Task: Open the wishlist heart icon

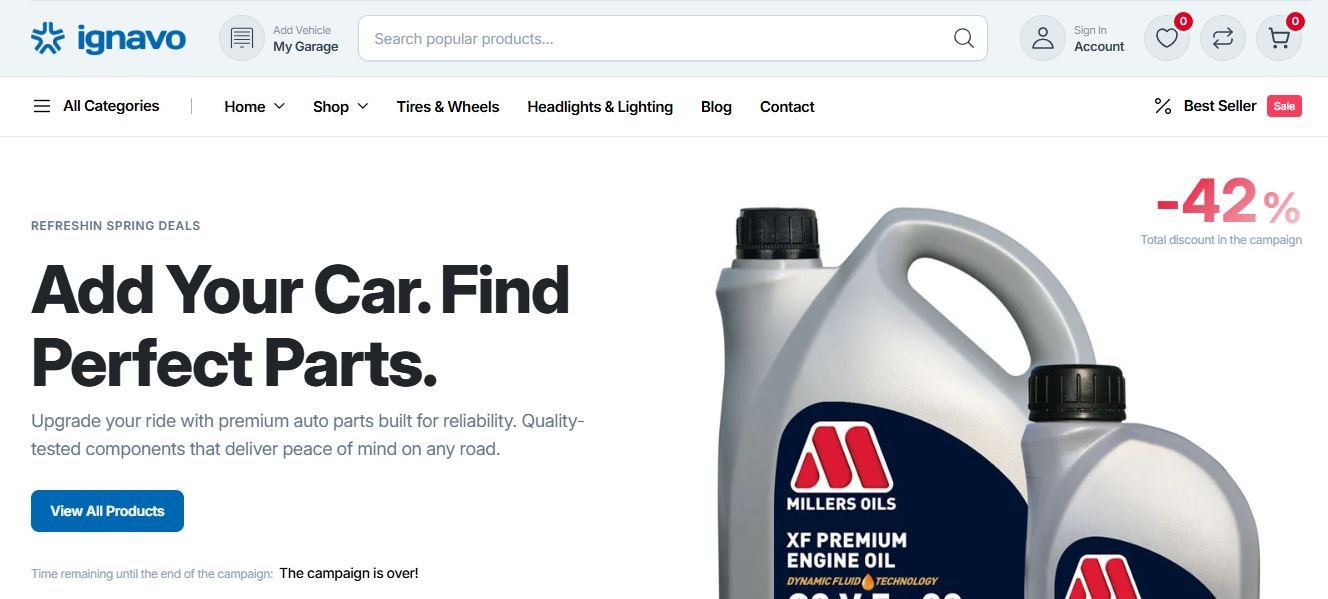Action: [x=1167, y=38]
